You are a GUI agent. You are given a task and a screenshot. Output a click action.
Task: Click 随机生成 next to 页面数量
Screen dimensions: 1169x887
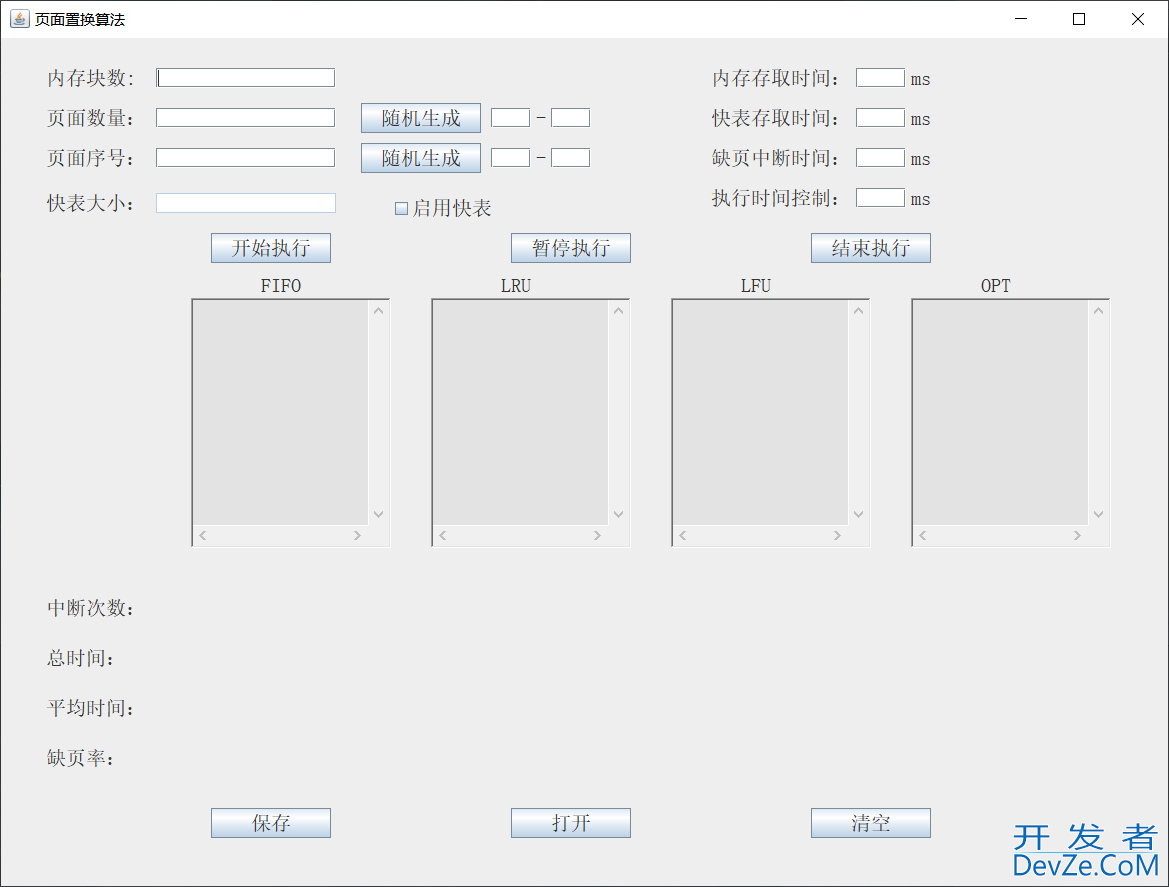420,118
